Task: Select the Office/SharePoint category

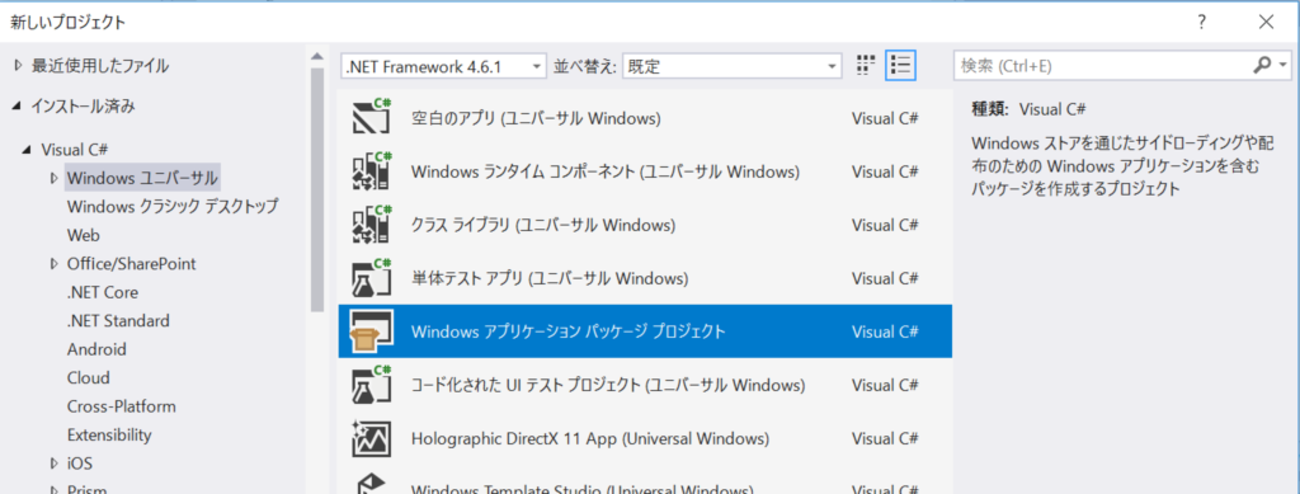Action: point(131,264)
